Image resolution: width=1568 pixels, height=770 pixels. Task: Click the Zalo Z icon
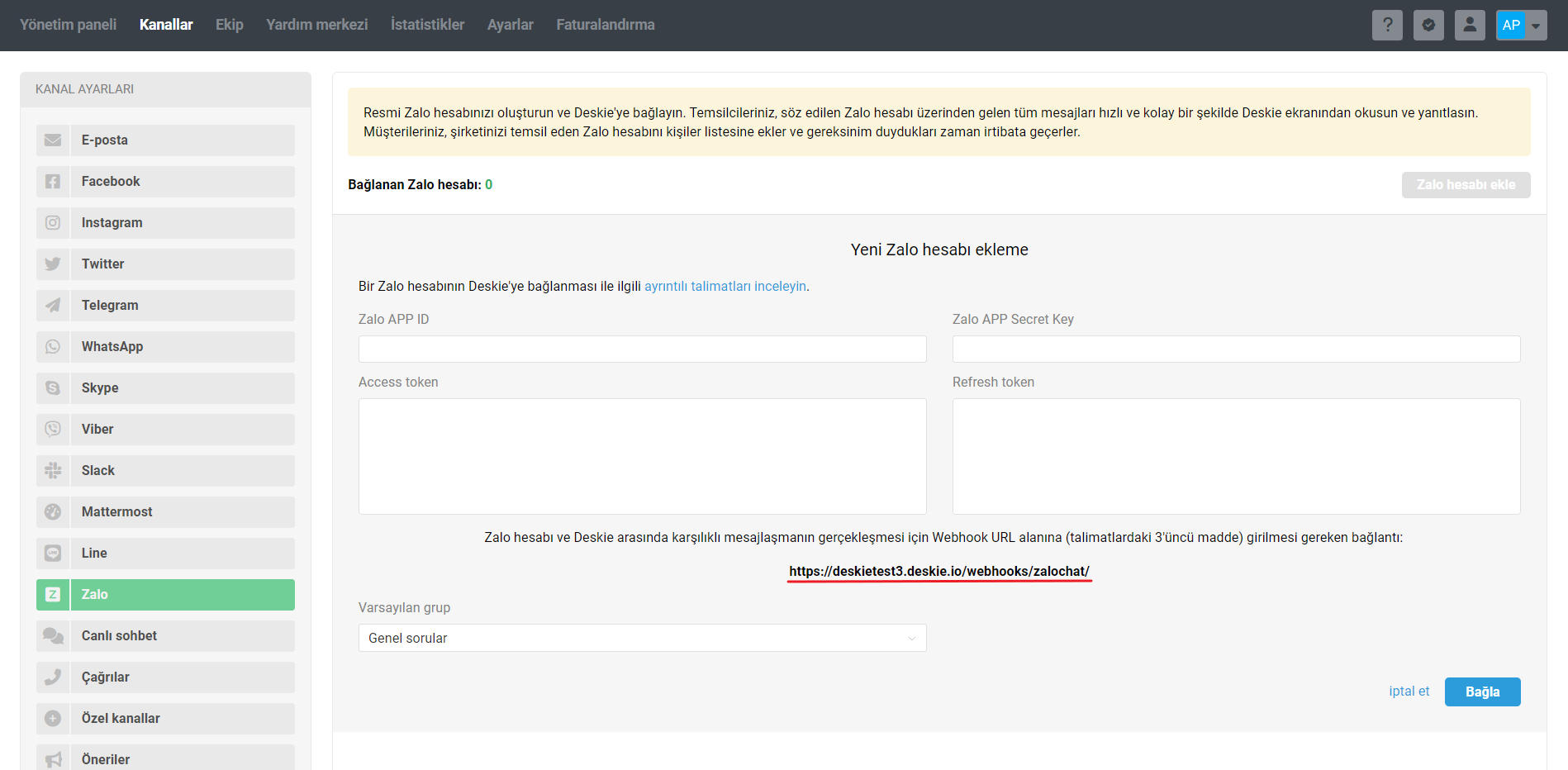[x=53, y=595]
